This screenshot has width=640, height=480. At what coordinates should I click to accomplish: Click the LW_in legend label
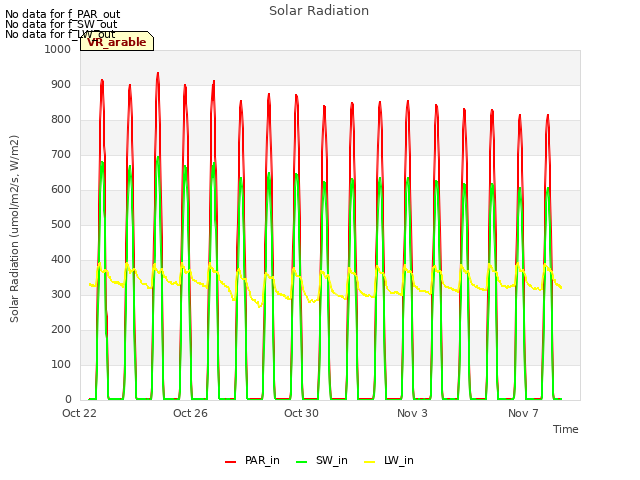pos(398,460)
